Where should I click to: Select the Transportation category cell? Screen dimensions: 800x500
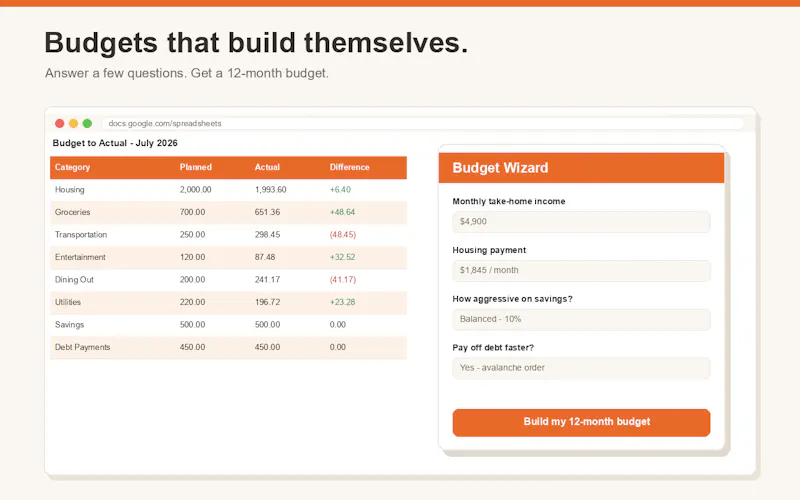tap(81, 235)
